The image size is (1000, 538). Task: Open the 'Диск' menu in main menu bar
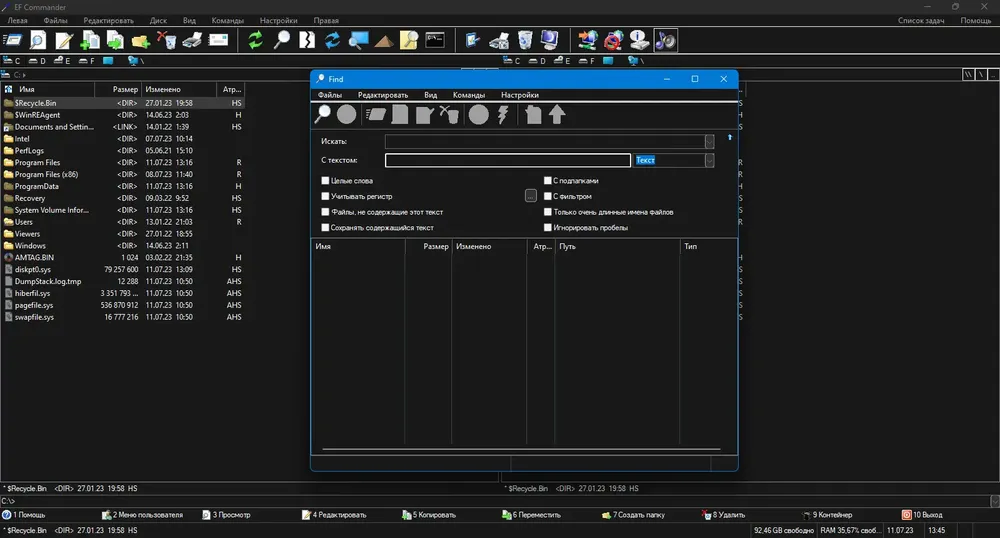[x=158, y=20]
